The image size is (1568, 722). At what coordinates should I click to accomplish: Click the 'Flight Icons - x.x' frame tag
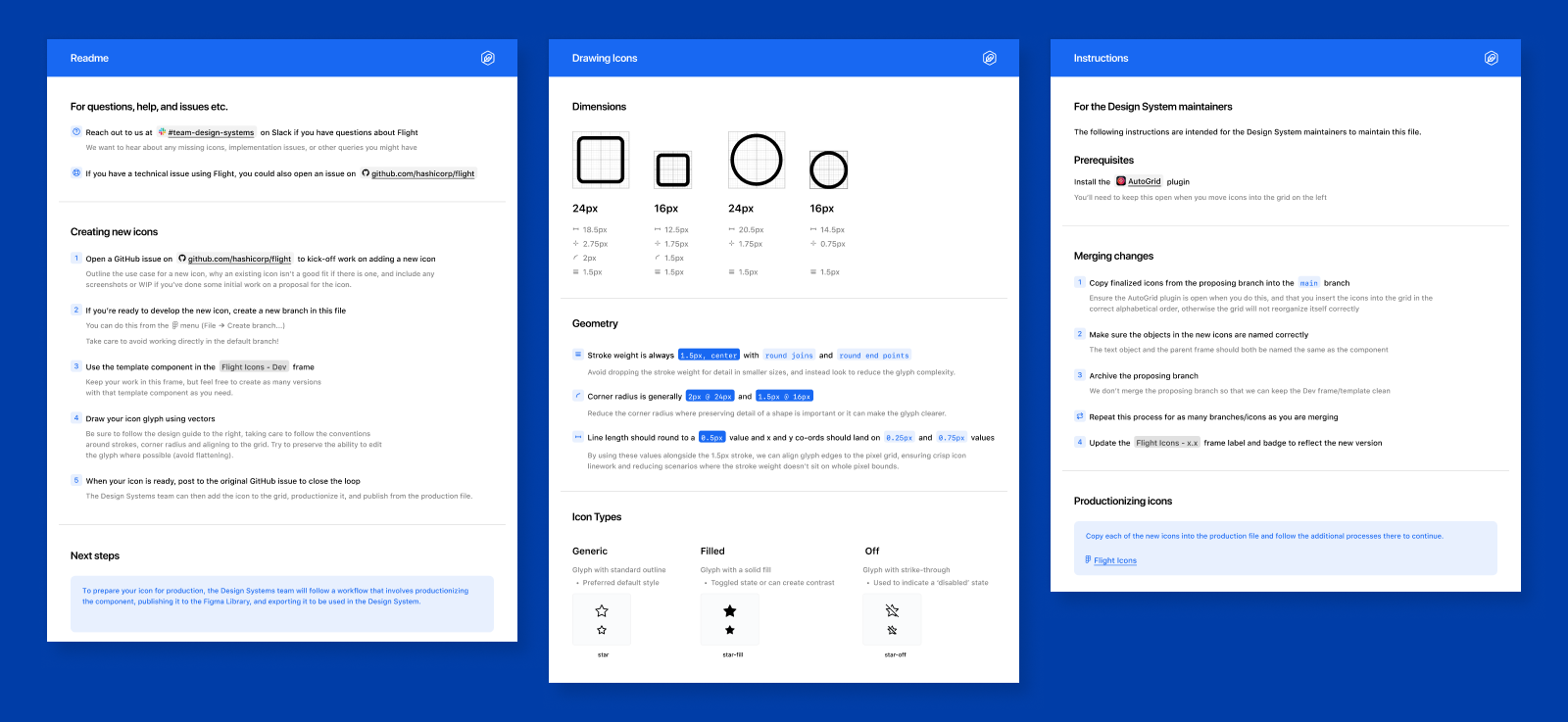tap(1166, 443)
